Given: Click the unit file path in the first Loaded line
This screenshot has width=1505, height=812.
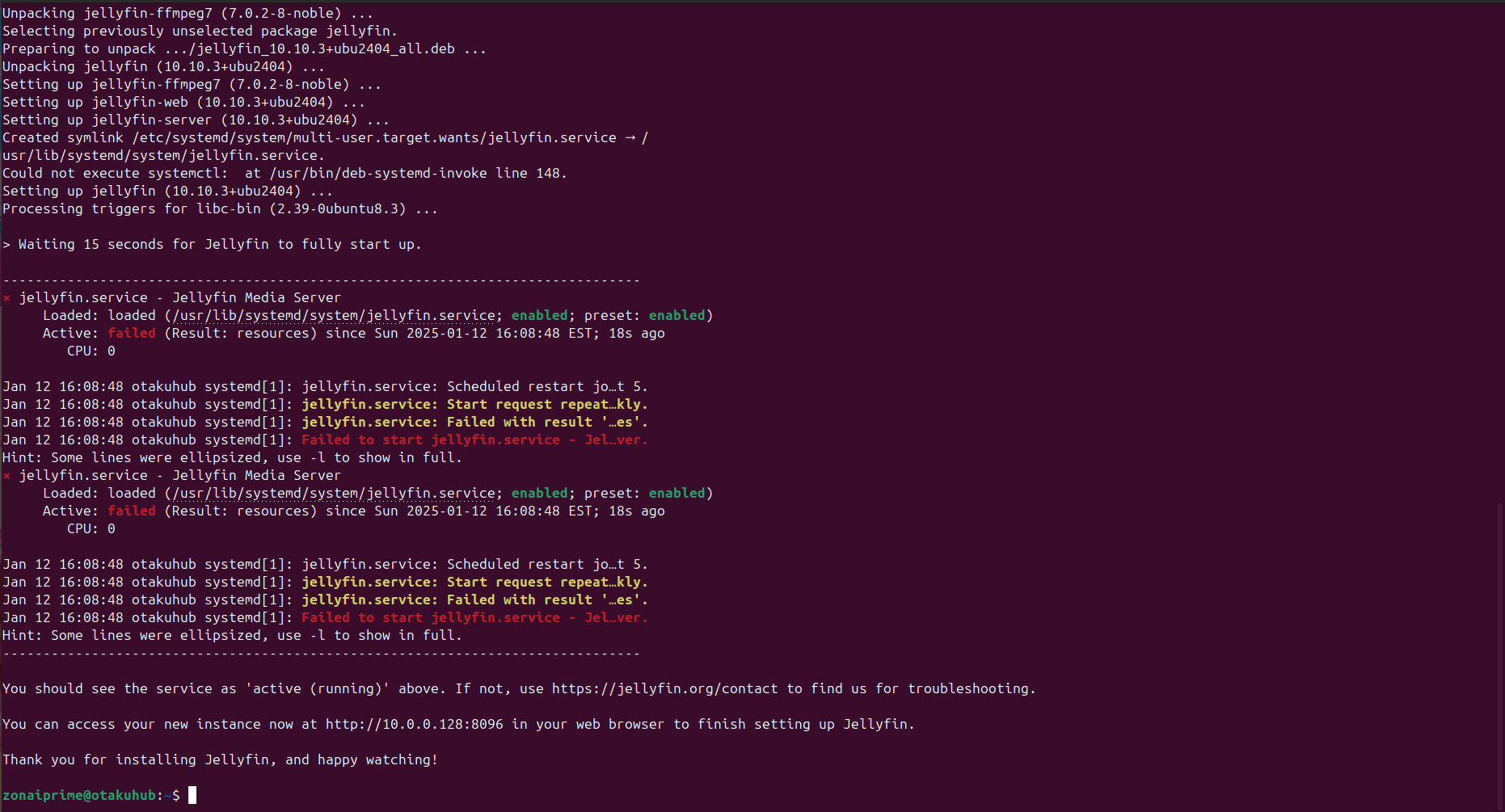Looking at the screenshot, I should 333,315.
